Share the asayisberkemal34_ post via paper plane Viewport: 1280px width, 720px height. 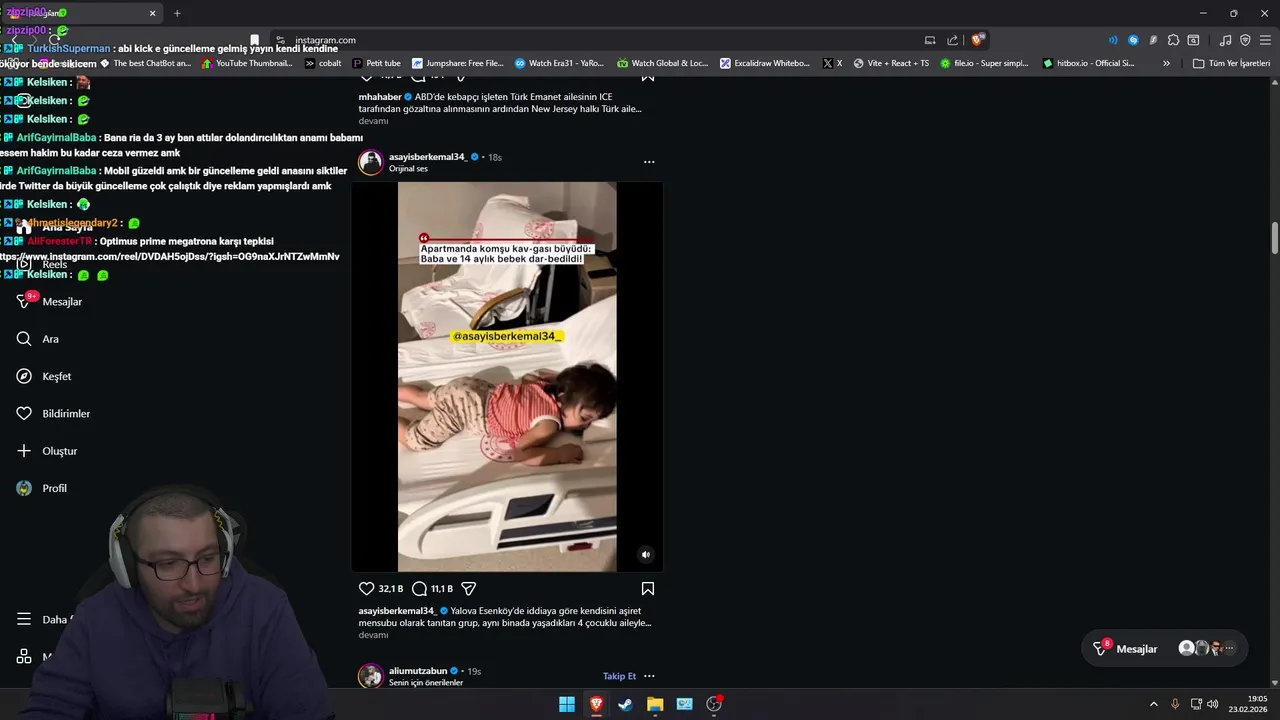[468, 589]
